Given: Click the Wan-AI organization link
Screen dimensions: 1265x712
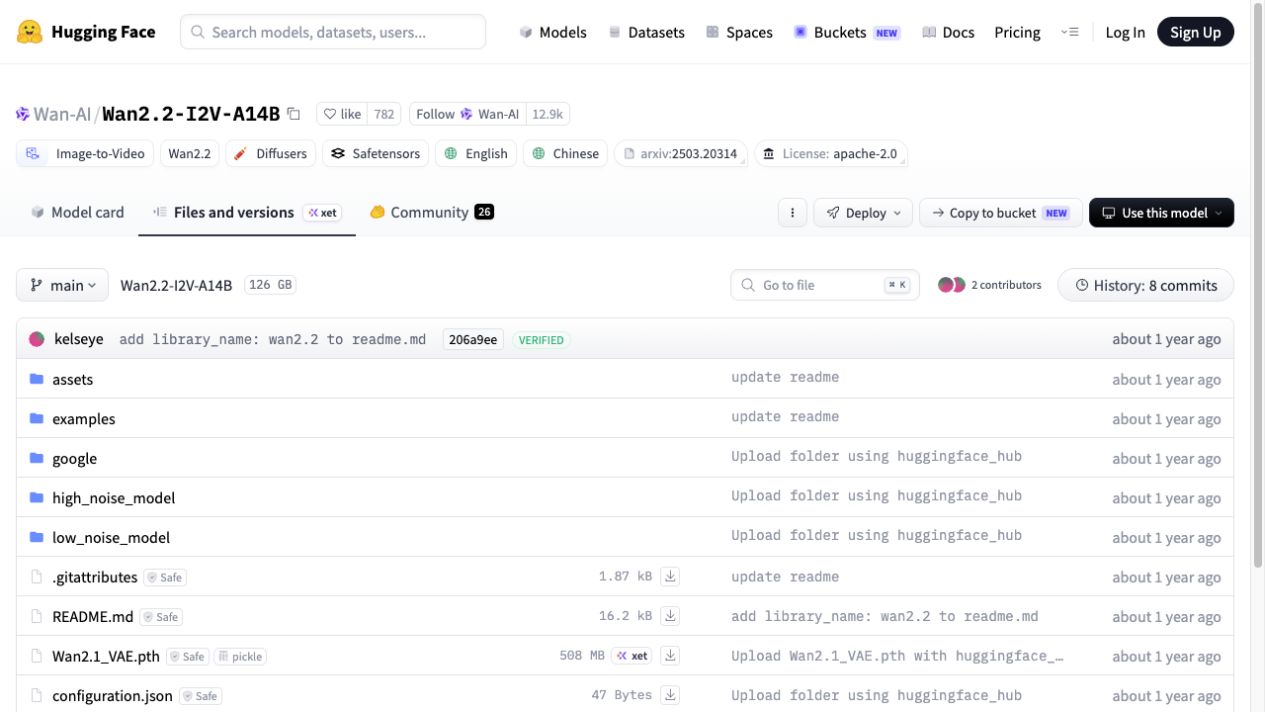Looking at the screenshot, I should 63,114.
